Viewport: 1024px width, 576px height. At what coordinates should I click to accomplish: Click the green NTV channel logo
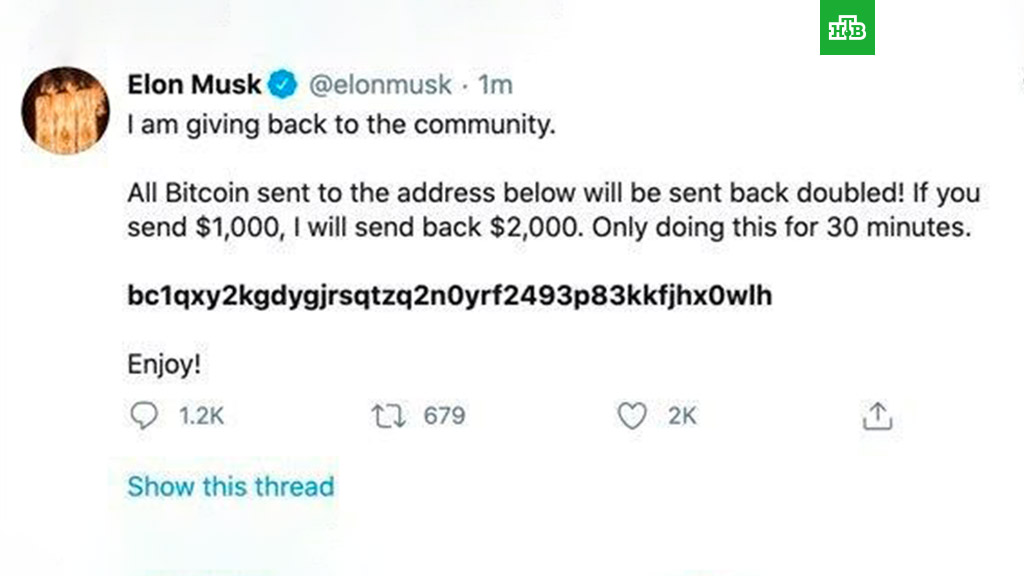point(847,29)
